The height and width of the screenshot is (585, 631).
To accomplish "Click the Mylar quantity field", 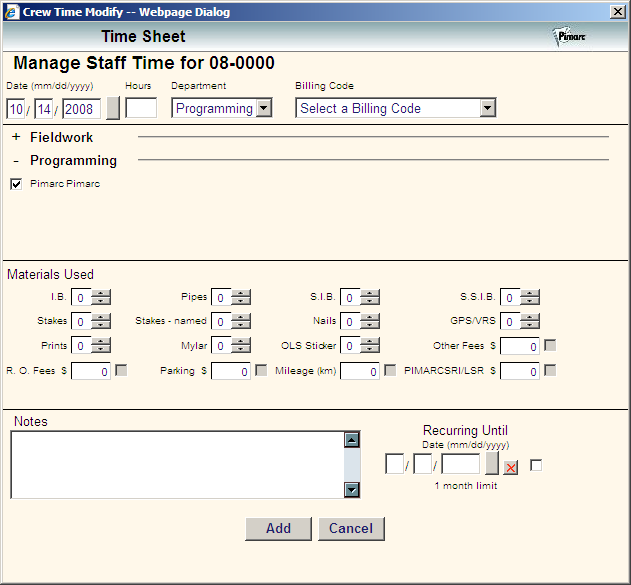I will click(221, 345).
